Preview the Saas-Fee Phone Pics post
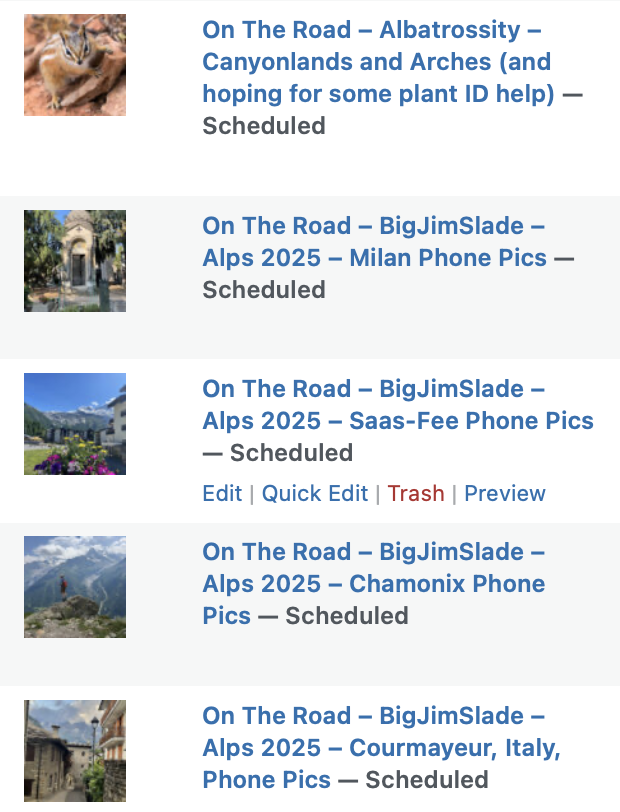 pos(505,494)
